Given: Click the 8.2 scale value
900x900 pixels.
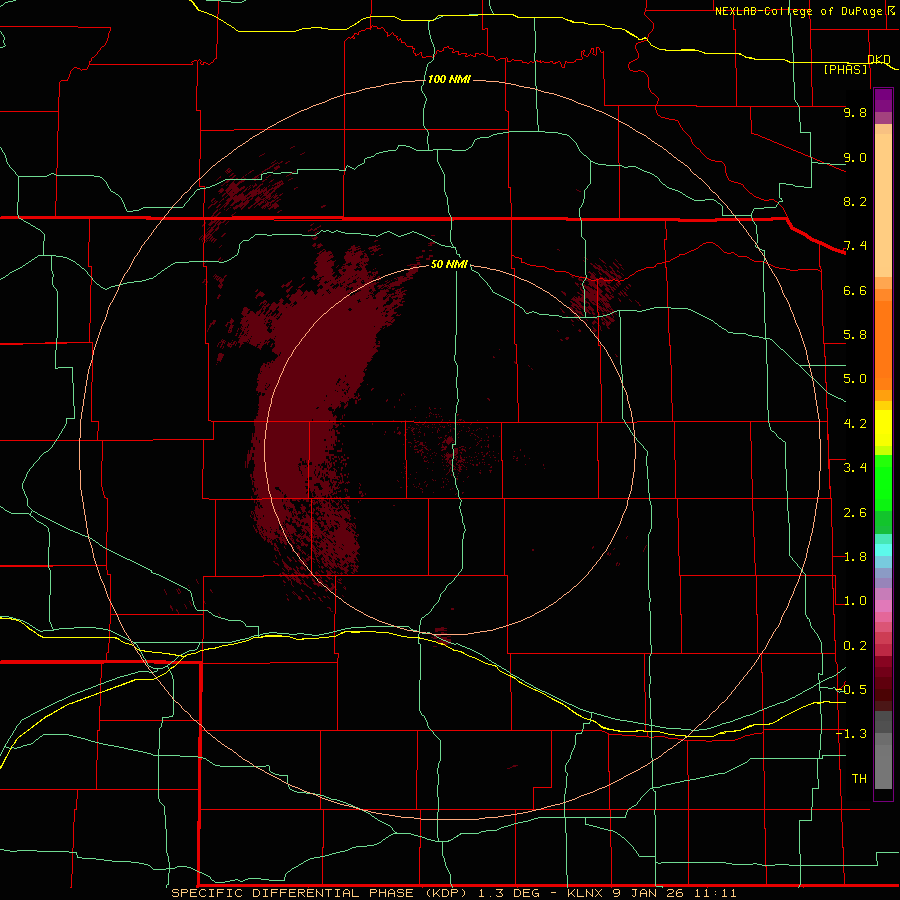Looking at the screenshot, I should [855, 201].
